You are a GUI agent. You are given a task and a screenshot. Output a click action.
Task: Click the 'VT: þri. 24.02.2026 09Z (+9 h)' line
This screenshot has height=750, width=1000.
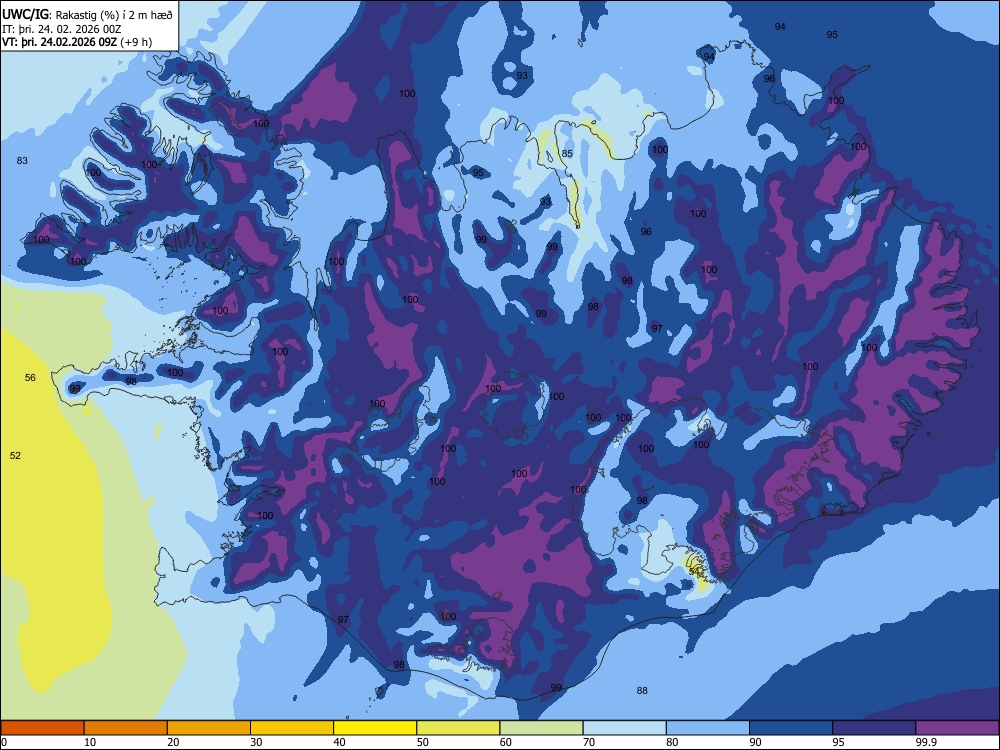pos(77,42)
